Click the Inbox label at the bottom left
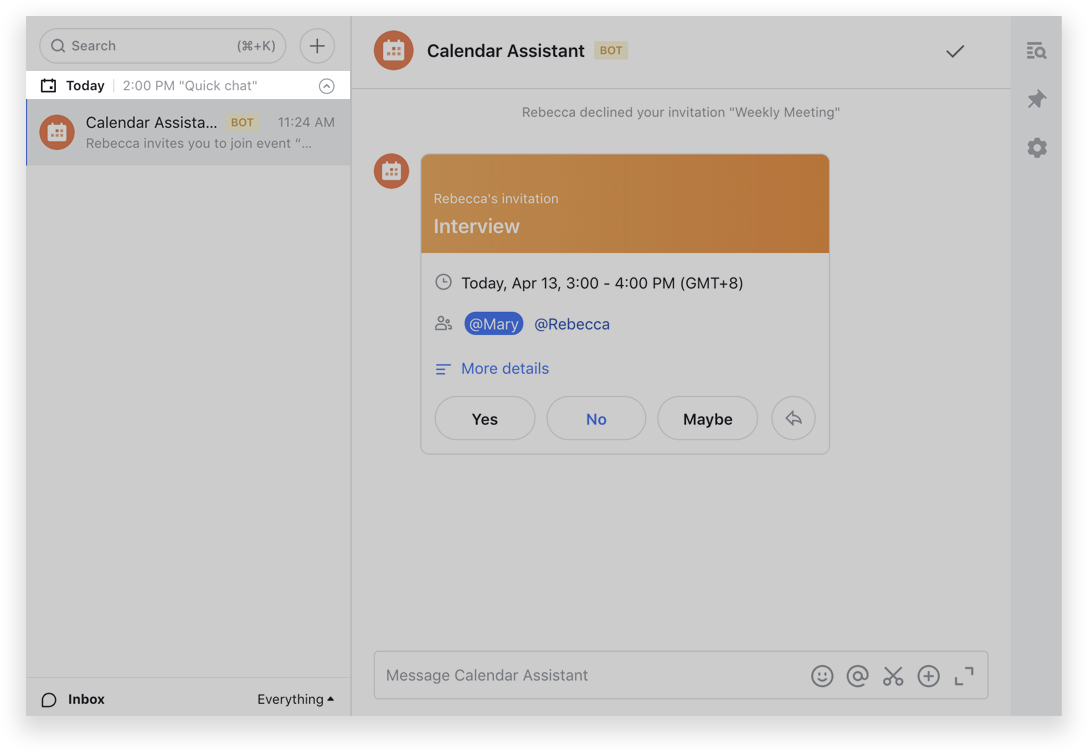The width and height of the screenshot is (1088, 752). coord(86,699)
